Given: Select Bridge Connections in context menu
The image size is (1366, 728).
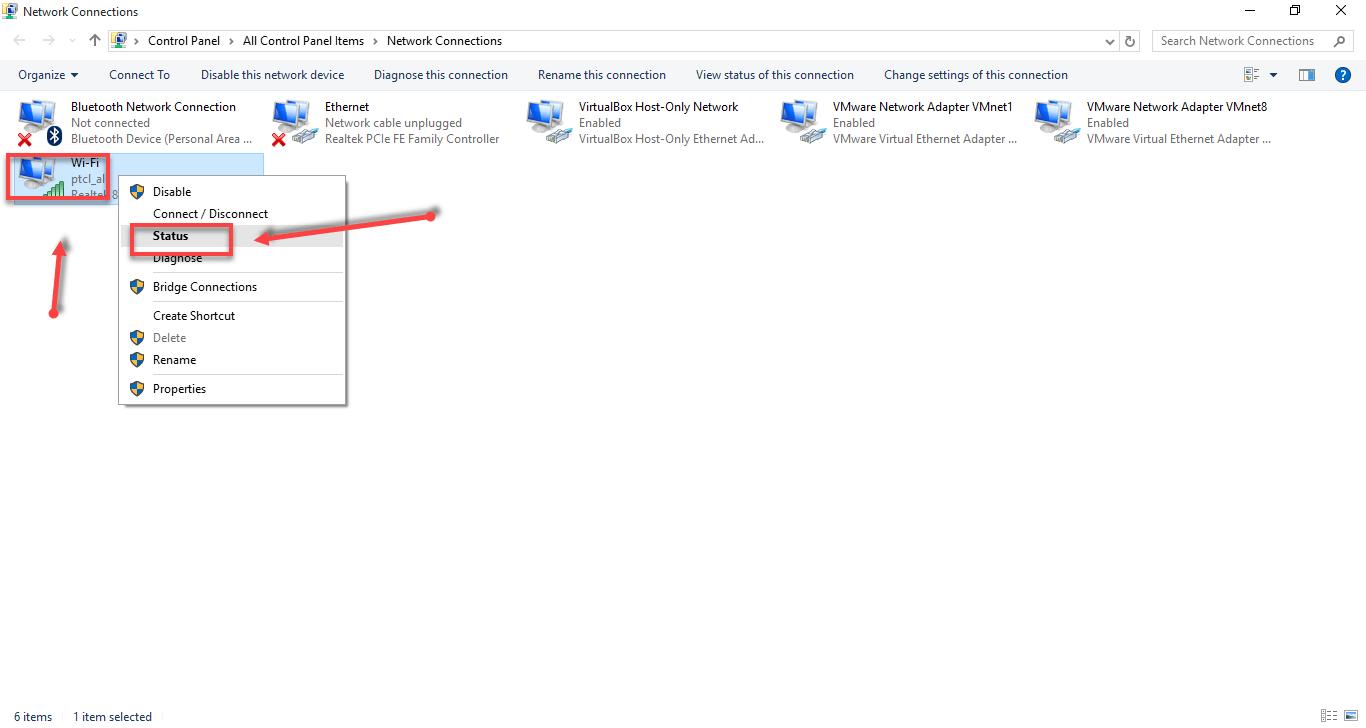Looking at the screenshot, I should tap(205, 287).
